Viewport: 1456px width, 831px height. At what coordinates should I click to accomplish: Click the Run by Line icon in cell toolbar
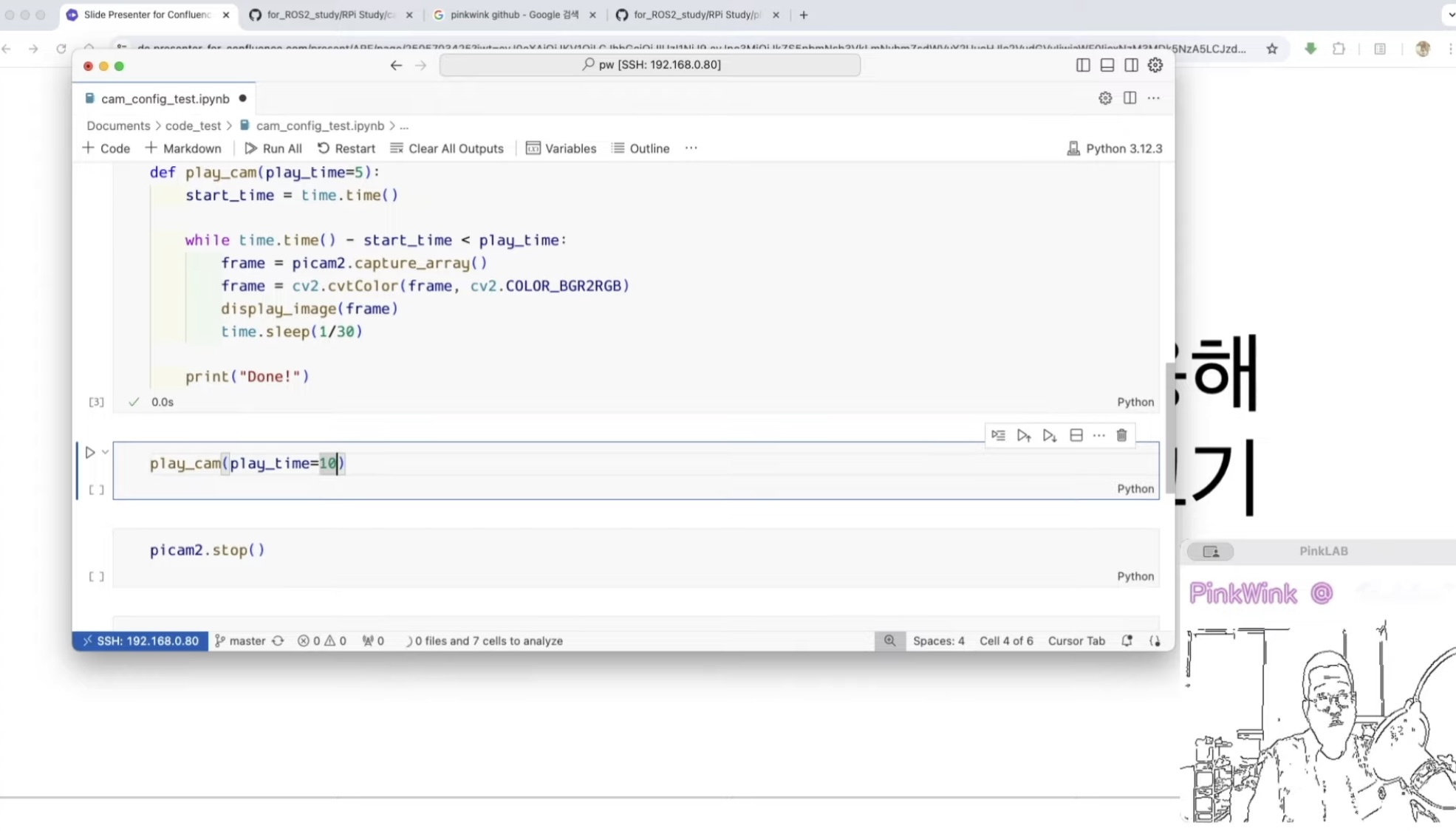(x=998, y=435)
